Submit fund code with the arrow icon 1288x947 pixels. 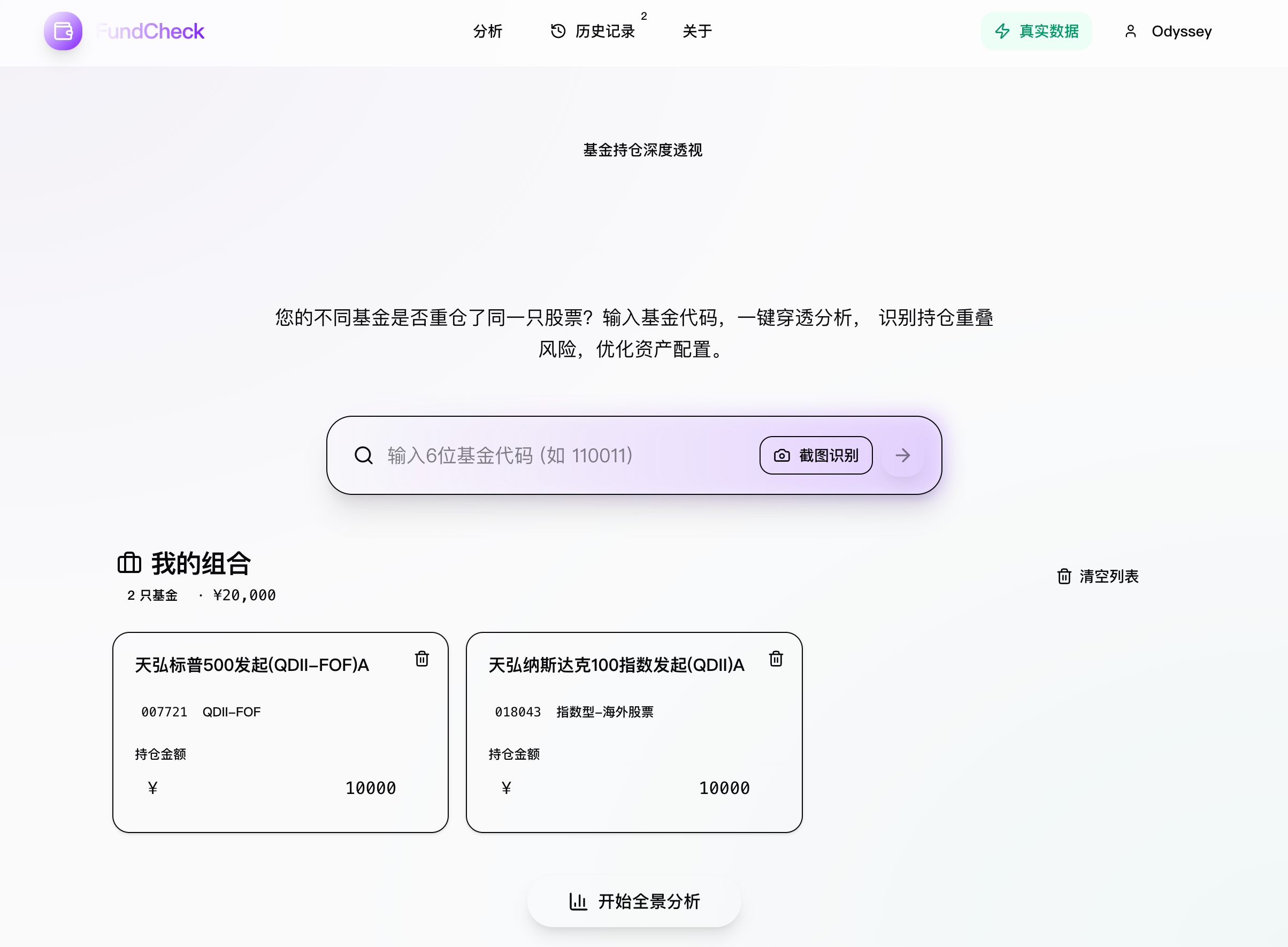(x=902, y=455)
